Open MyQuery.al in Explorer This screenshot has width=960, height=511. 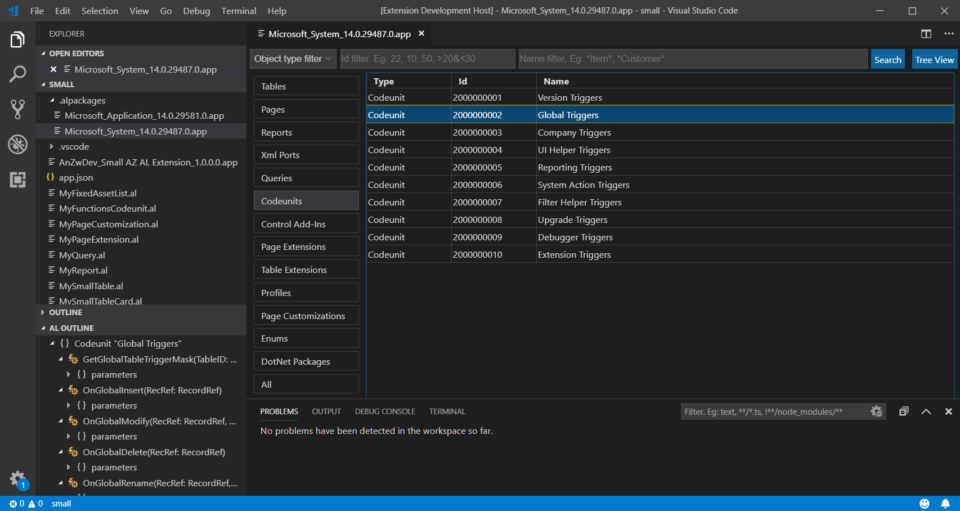(81, 255)
